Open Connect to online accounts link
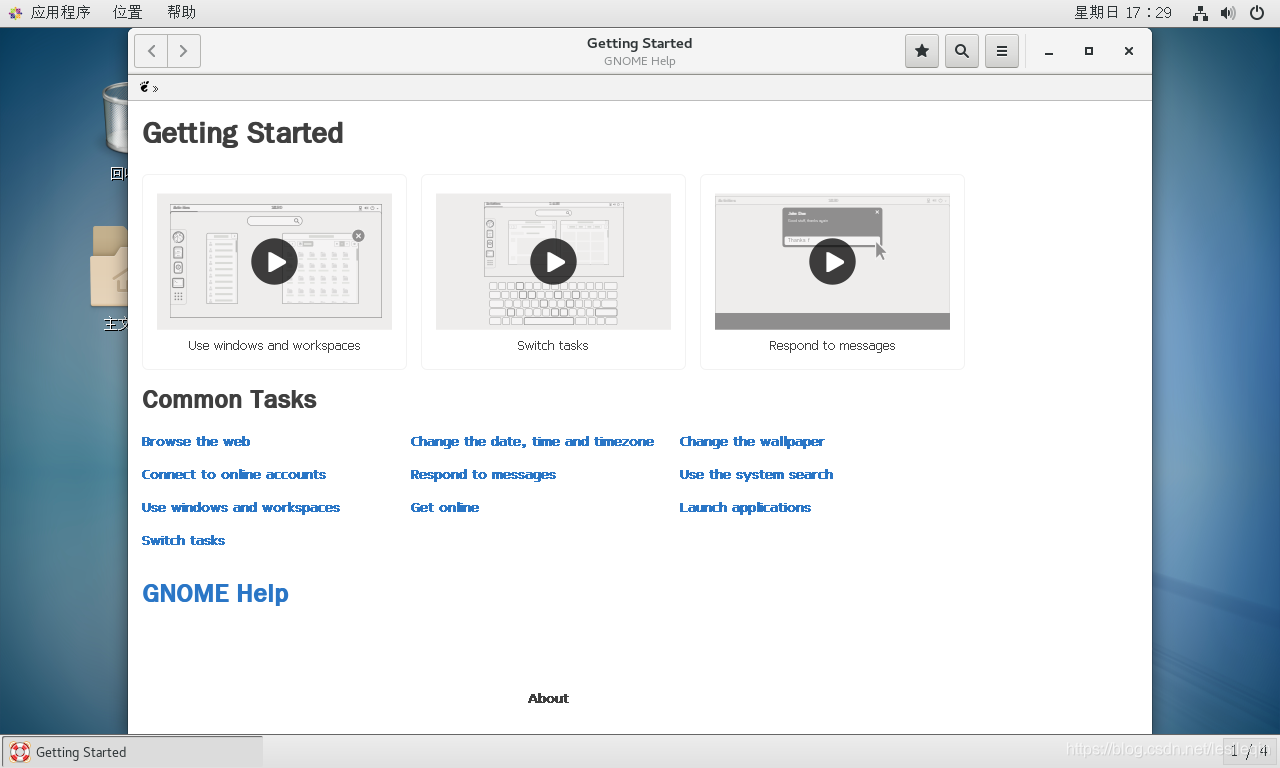 pyautogui.click(x=234, y=474)
